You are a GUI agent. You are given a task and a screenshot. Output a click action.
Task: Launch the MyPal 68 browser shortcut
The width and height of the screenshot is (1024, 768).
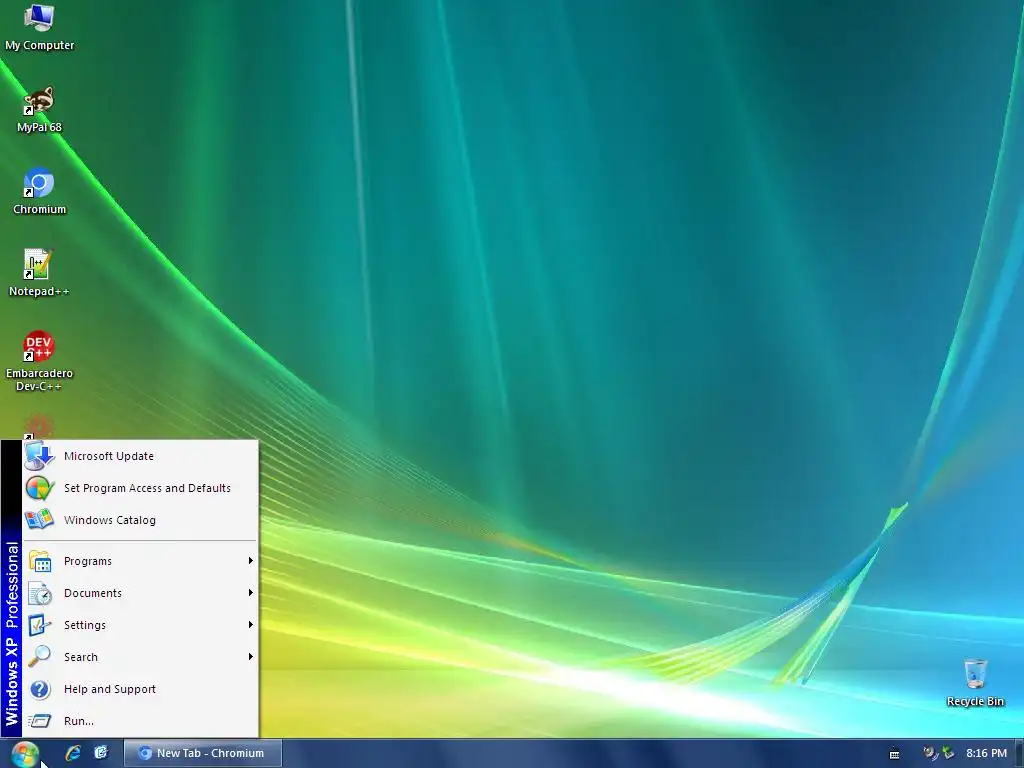[x=39, y=110]
